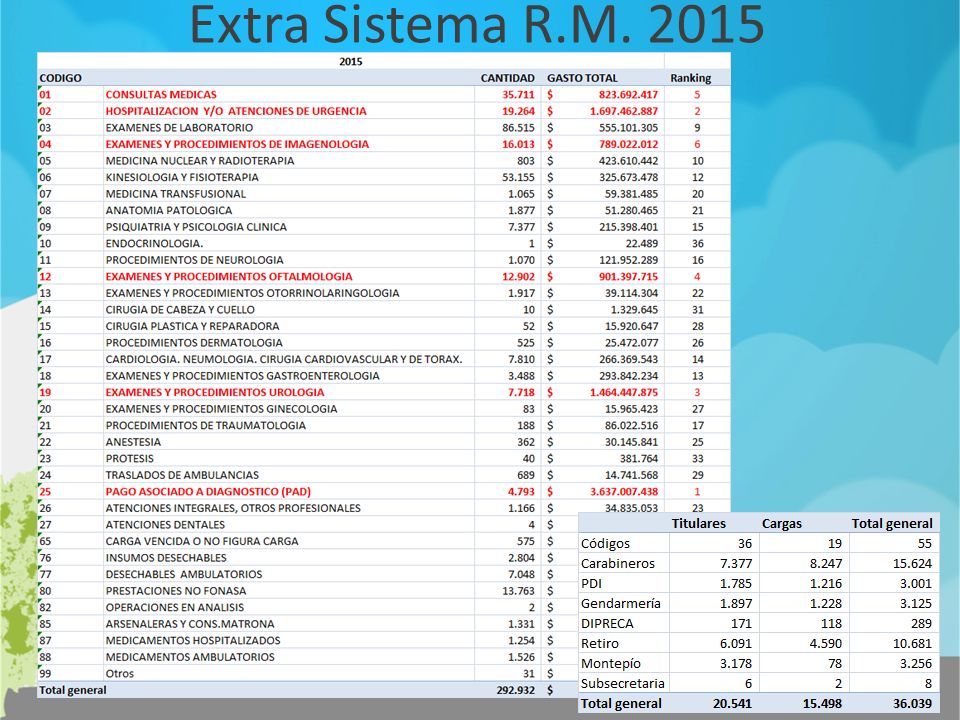Click the amount 789.022.012
960x720 pixels.
point(628,144)
